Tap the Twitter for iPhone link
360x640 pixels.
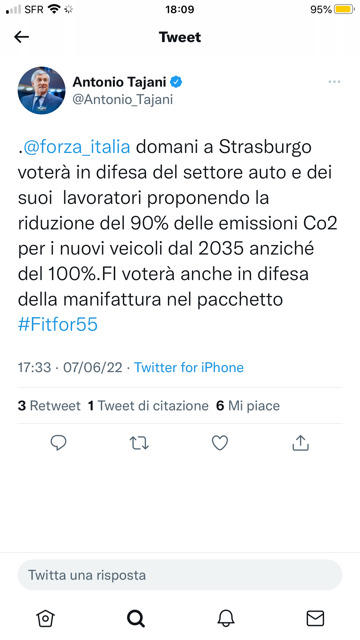[189, 367]
